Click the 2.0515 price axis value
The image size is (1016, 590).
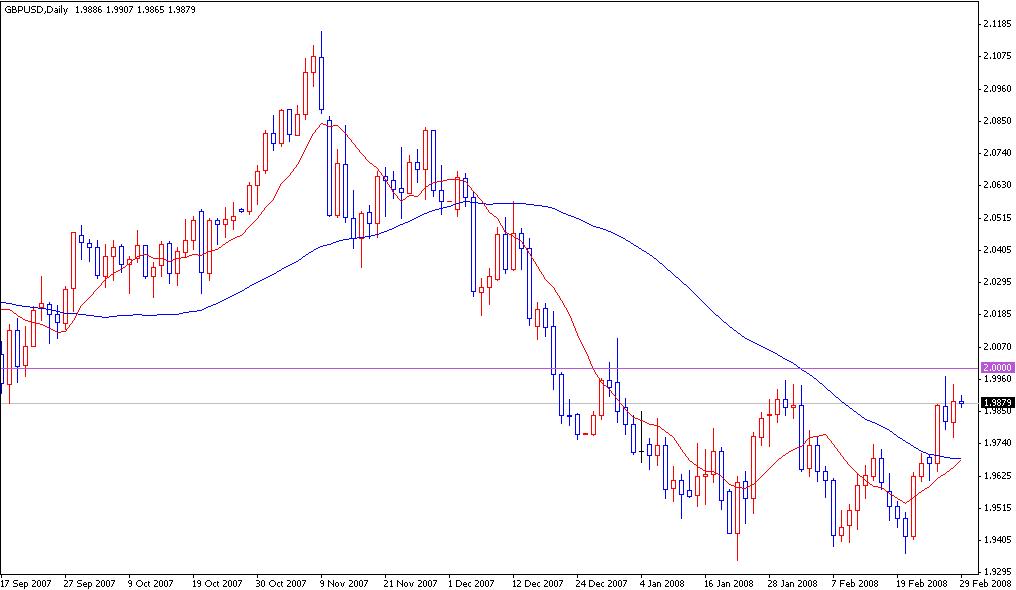[997, 218]
